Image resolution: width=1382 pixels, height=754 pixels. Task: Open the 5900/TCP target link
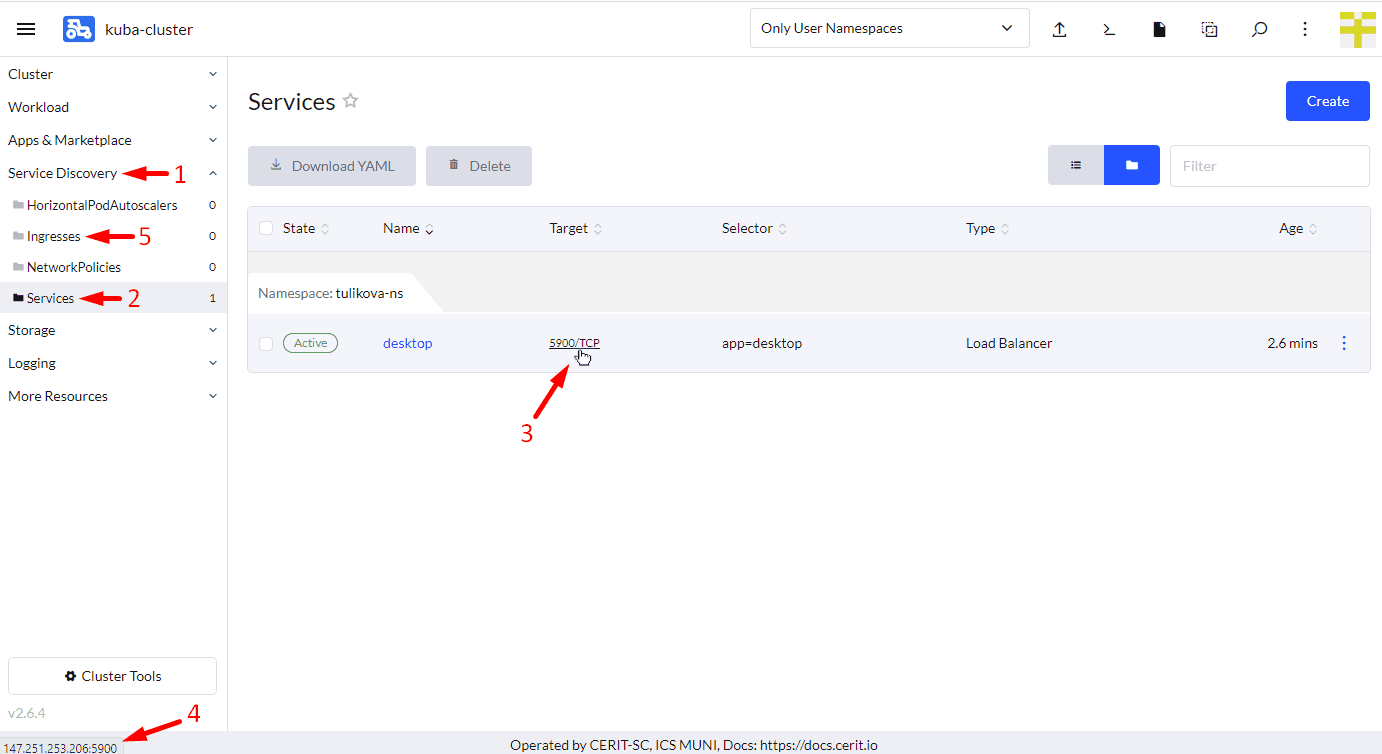[x=574, y=343]
